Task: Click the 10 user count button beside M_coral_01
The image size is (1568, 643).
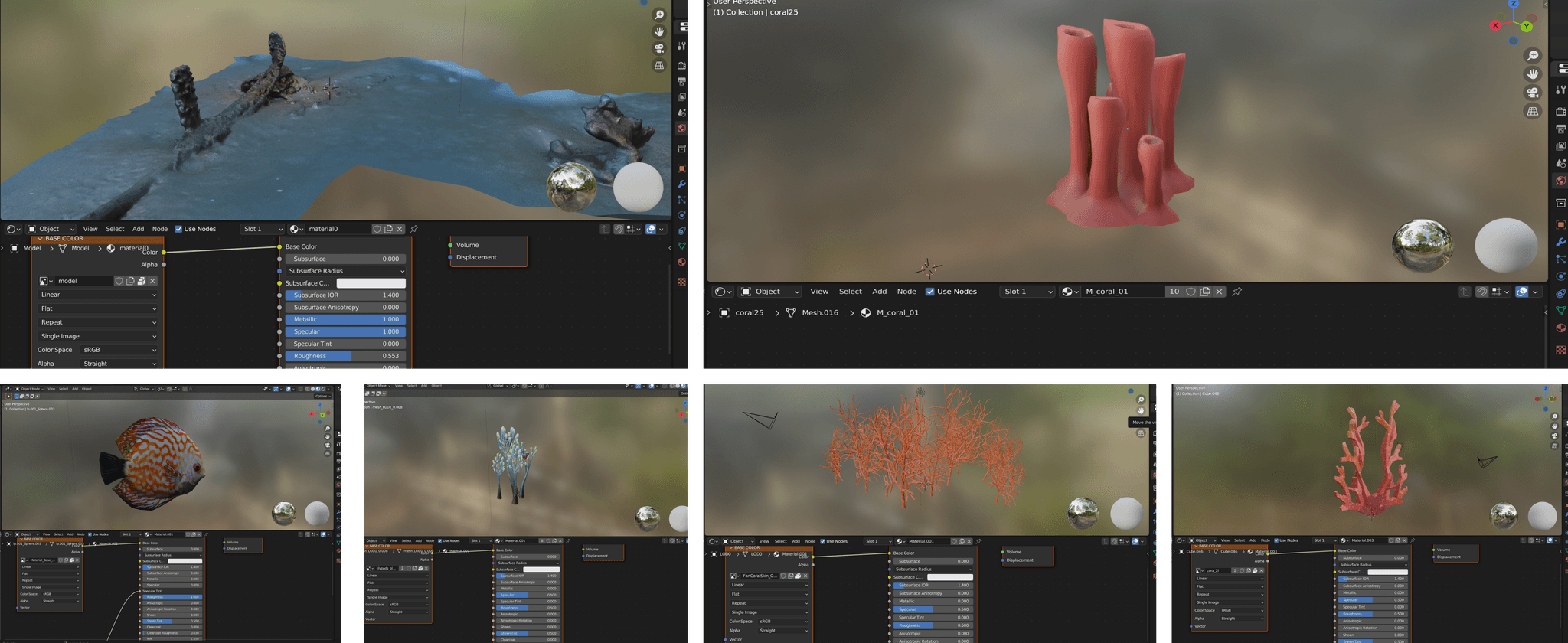Action: [1174, 292]
